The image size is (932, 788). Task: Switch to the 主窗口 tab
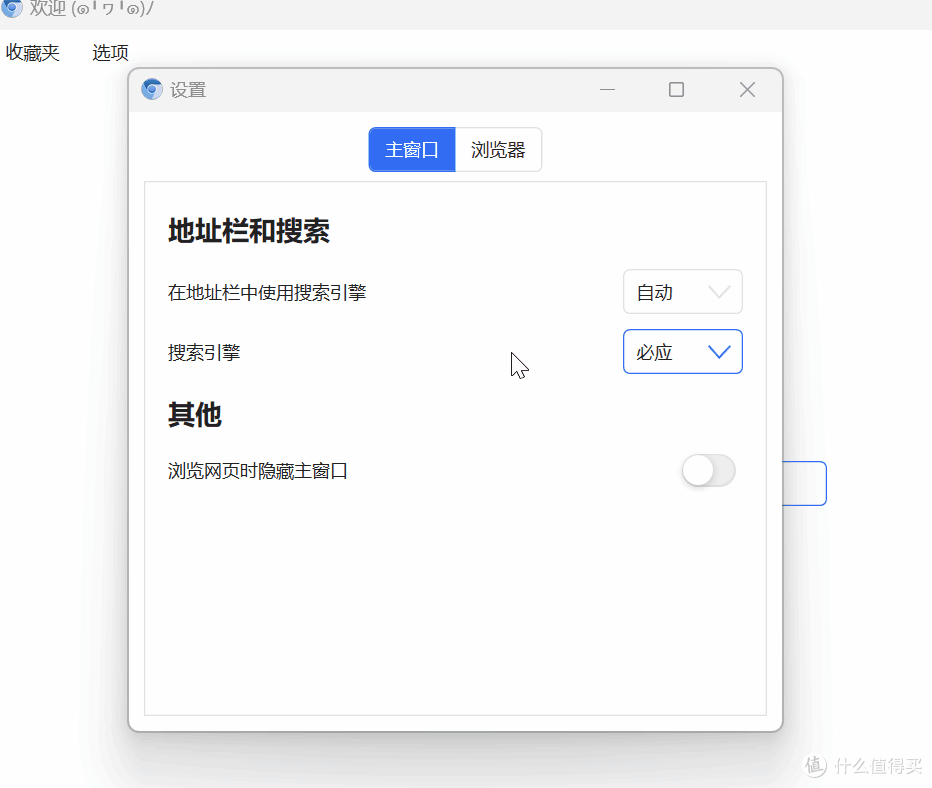(x=412, y=150)
